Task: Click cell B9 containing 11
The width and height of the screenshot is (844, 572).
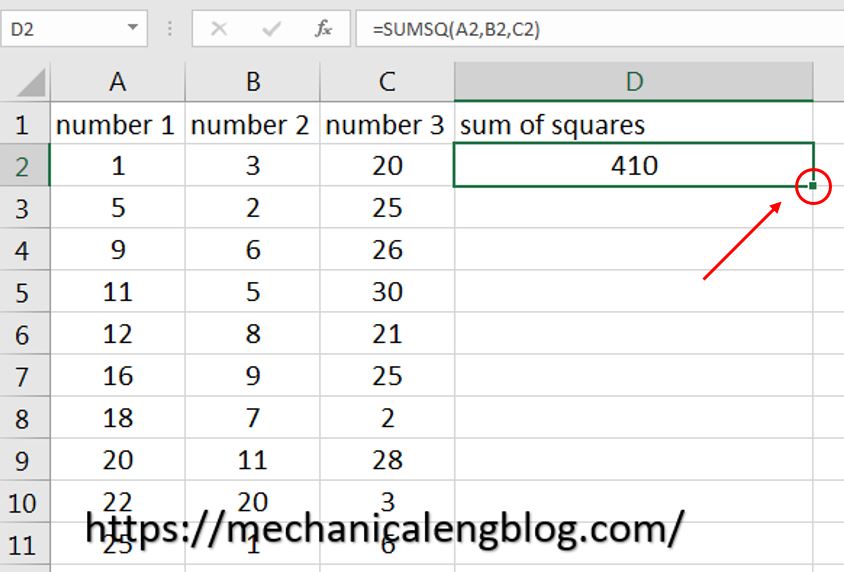Action: (252, 460)
